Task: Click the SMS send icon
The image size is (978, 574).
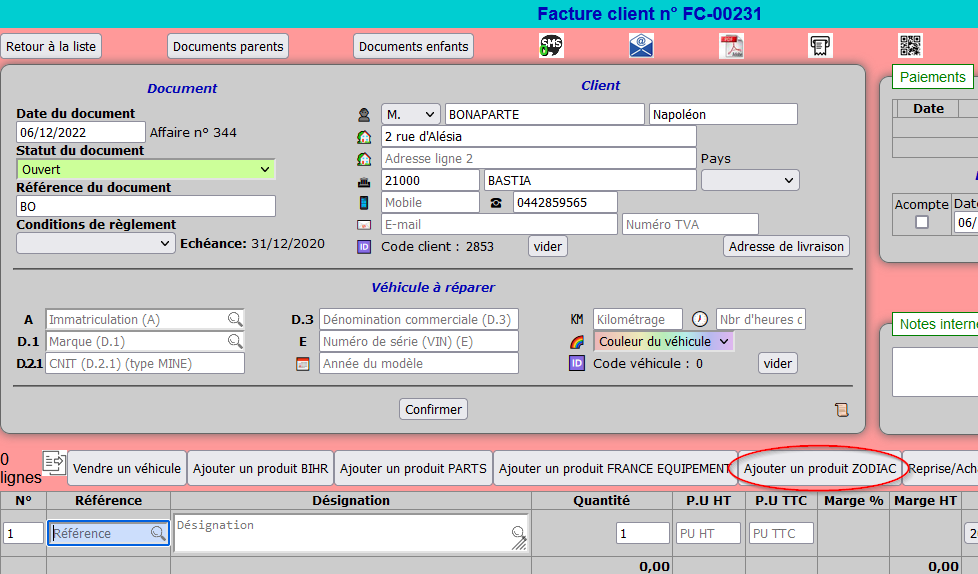Action: click(551, 46)
